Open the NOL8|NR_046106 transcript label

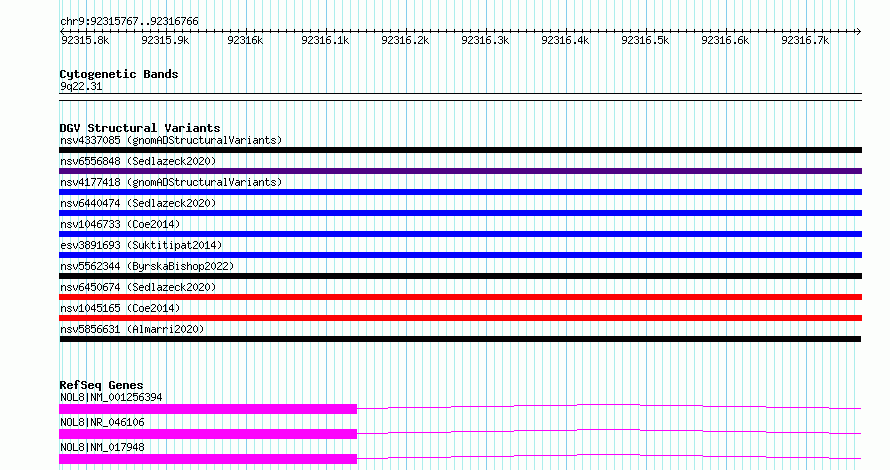(x=102, y=422)
